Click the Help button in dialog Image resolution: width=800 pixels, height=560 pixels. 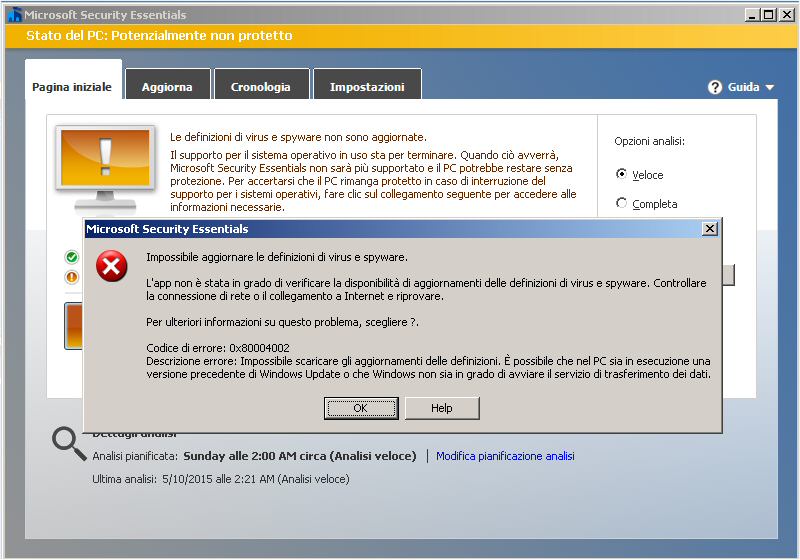point(442,408)
